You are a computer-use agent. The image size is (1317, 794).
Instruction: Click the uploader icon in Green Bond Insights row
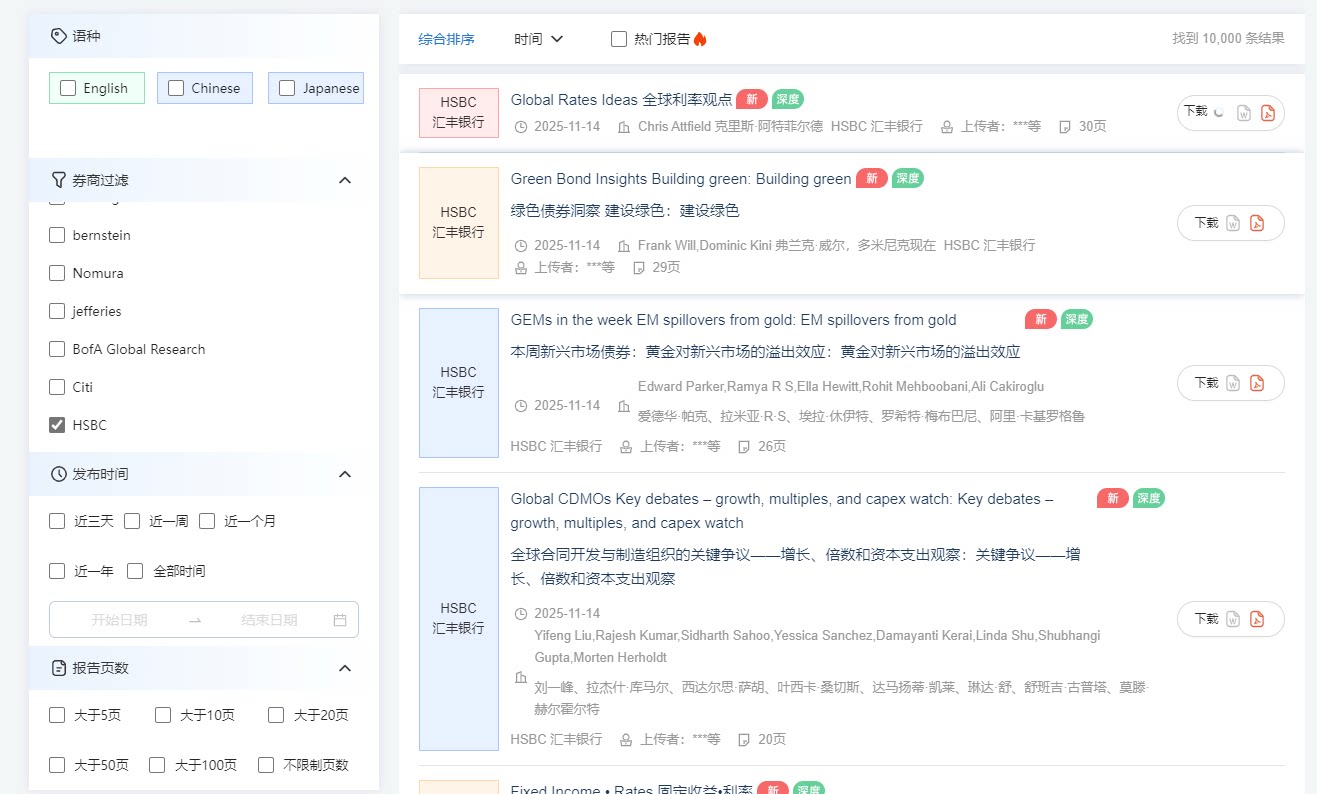[521, 268]
